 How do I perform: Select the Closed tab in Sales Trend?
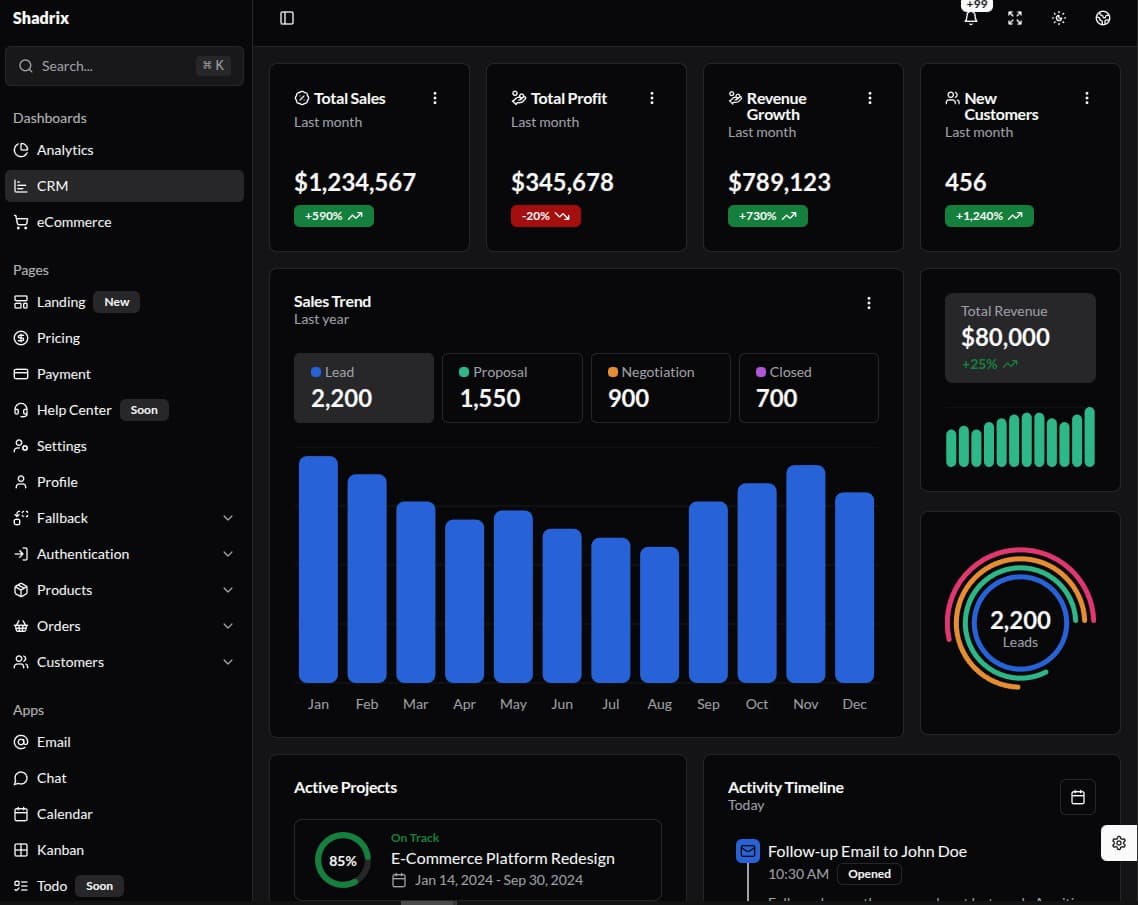[809, 388]
